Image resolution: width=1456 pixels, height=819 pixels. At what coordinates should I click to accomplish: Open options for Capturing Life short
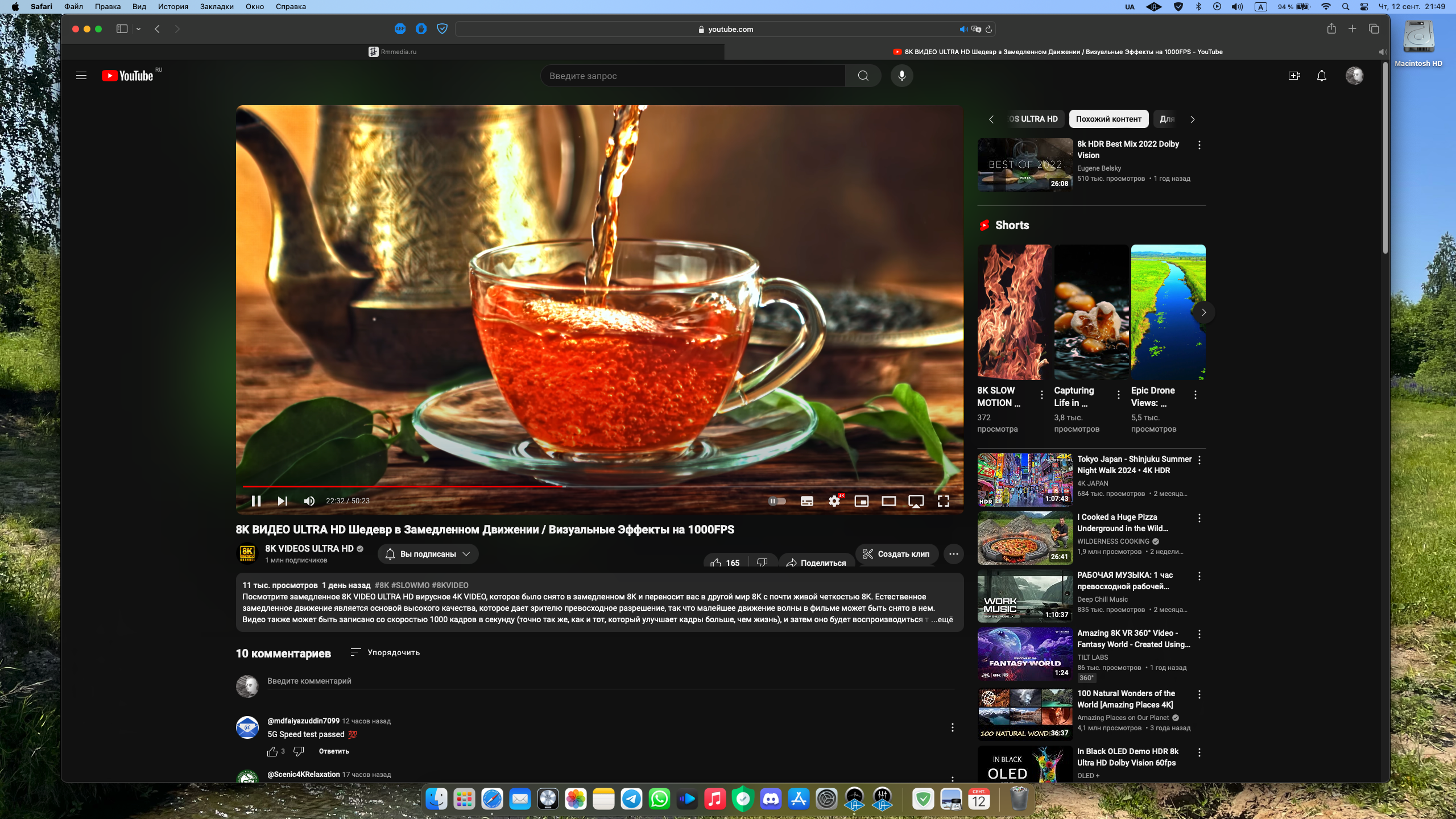[x=1119, y=394]
